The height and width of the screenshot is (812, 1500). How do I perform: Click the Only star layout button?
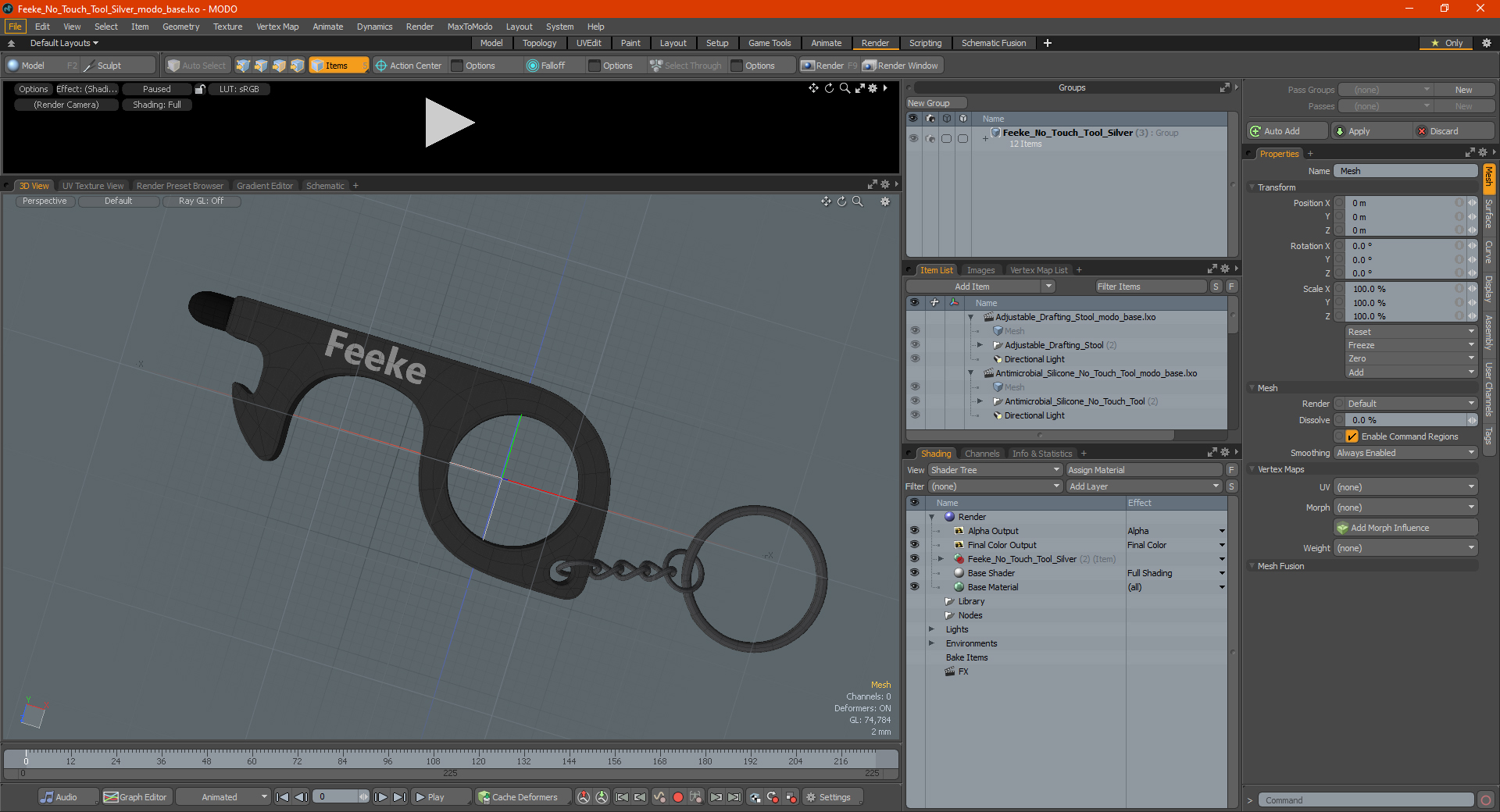click(x=1446, y=43)
